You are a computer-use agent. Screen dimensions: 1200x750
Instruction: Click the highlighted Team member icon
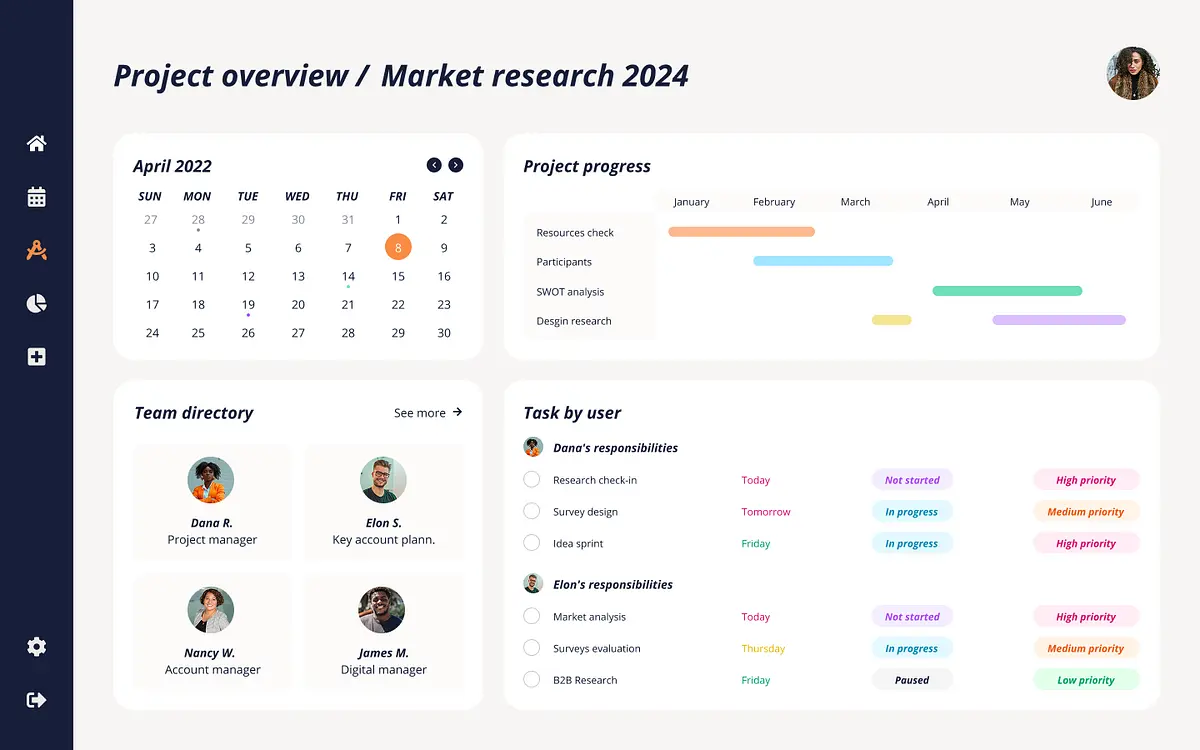click(36, 250)
